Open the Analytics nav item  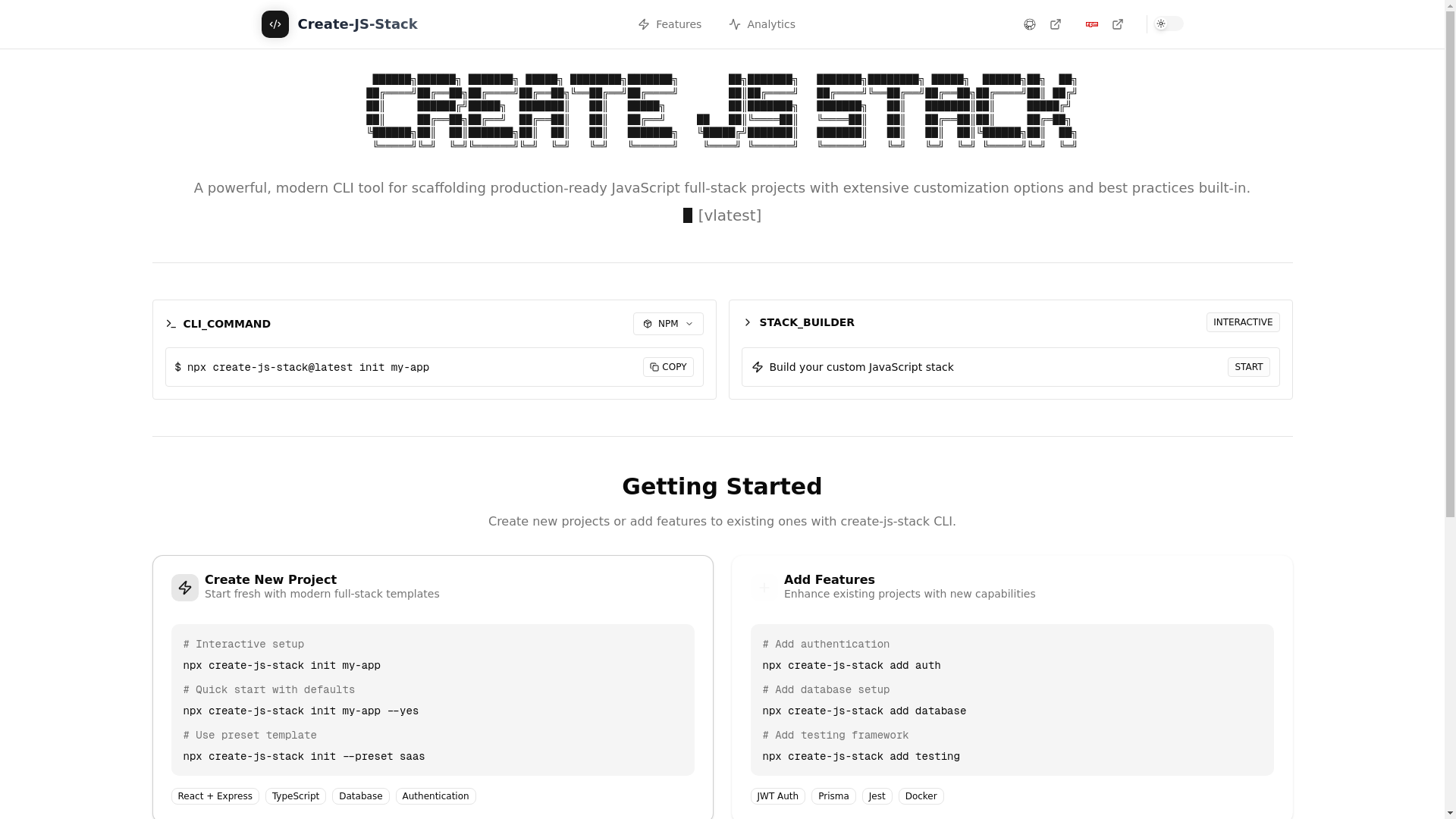(762, 24)
